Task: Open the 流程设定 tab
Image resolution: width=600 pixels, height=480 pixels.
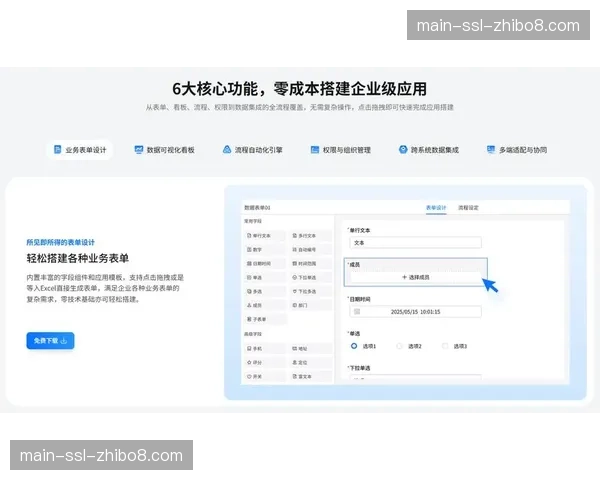Action: pyautogui.click(x=468, y=207)
